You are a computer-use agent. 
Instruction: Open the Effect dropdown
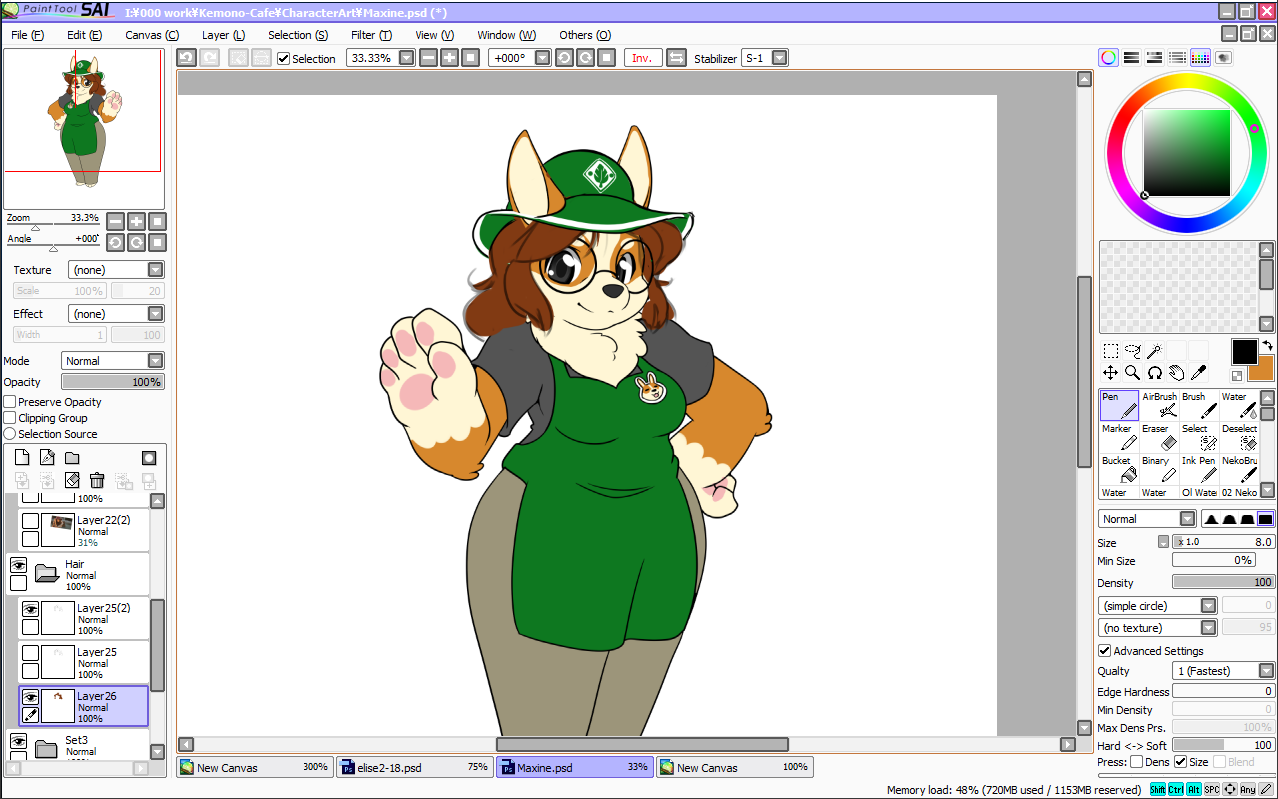click(x=155, y=314)
